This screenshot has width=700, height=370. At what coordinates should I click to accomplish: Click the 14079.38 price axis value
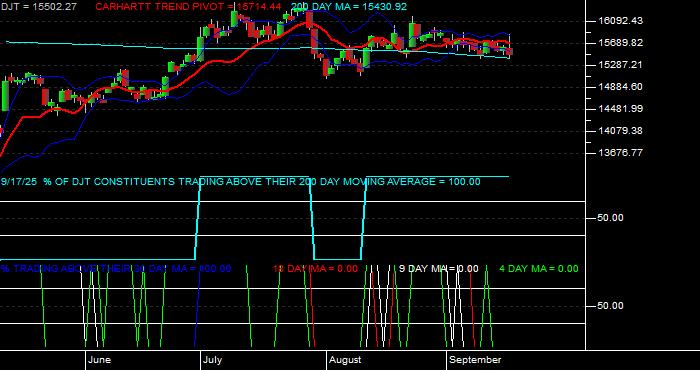621,130
